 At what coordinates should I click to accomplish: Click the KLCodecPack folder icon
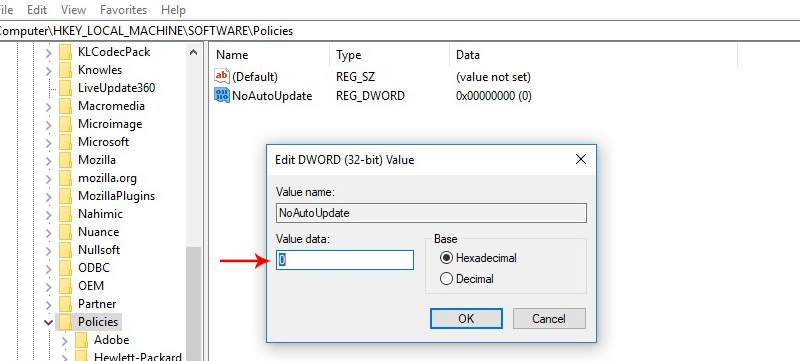click(65, 52)
